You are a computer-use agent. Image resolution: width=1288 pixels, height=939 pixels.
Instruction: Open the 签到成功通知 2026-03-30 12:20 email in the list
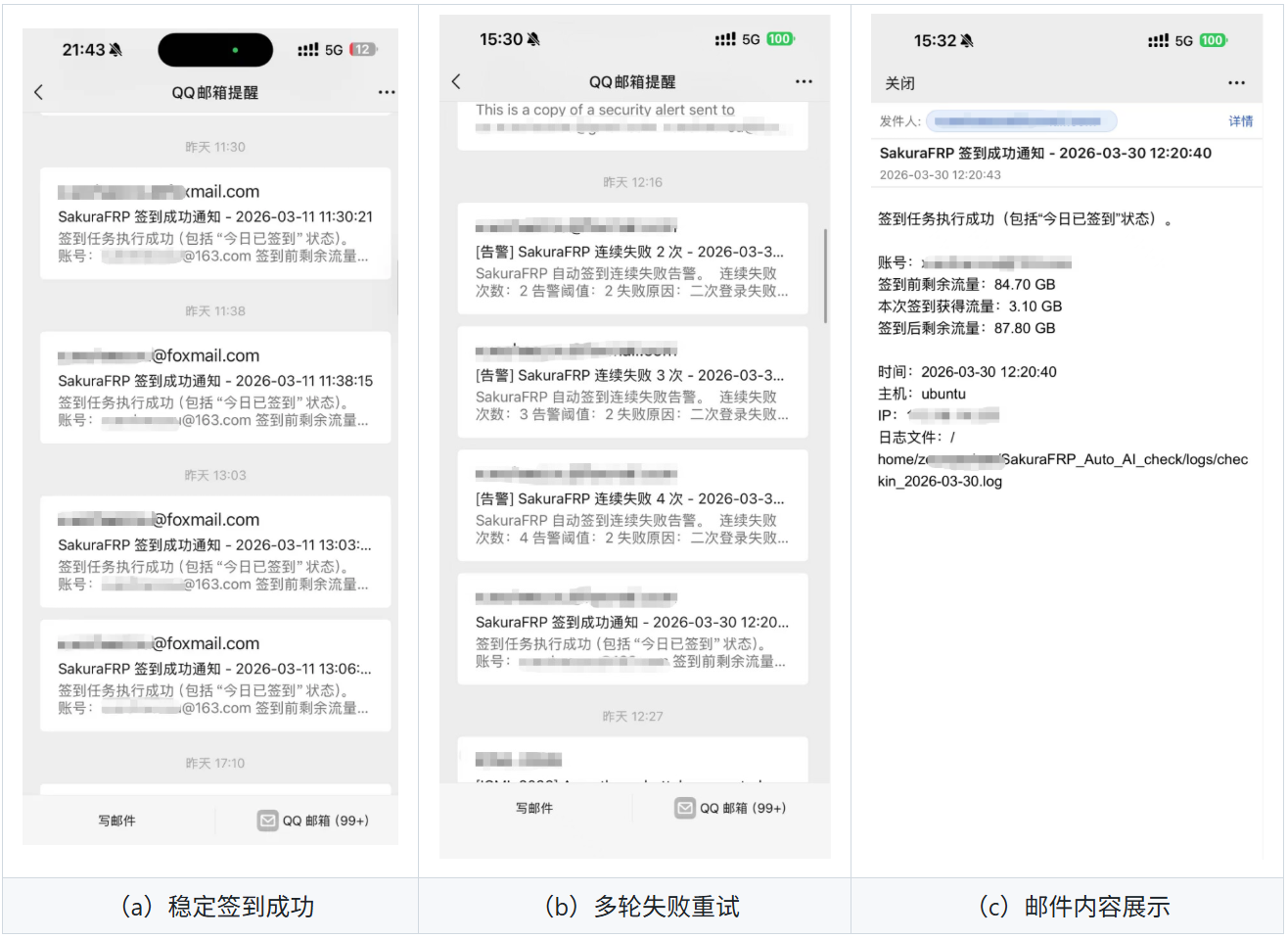632,629
